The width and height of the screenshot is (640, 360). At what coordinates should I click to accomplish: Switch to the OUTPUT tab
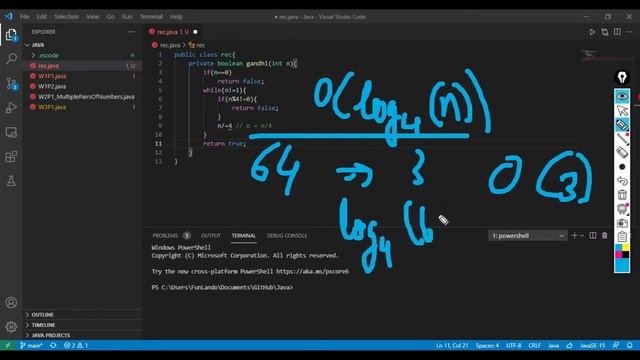[211, 236]
